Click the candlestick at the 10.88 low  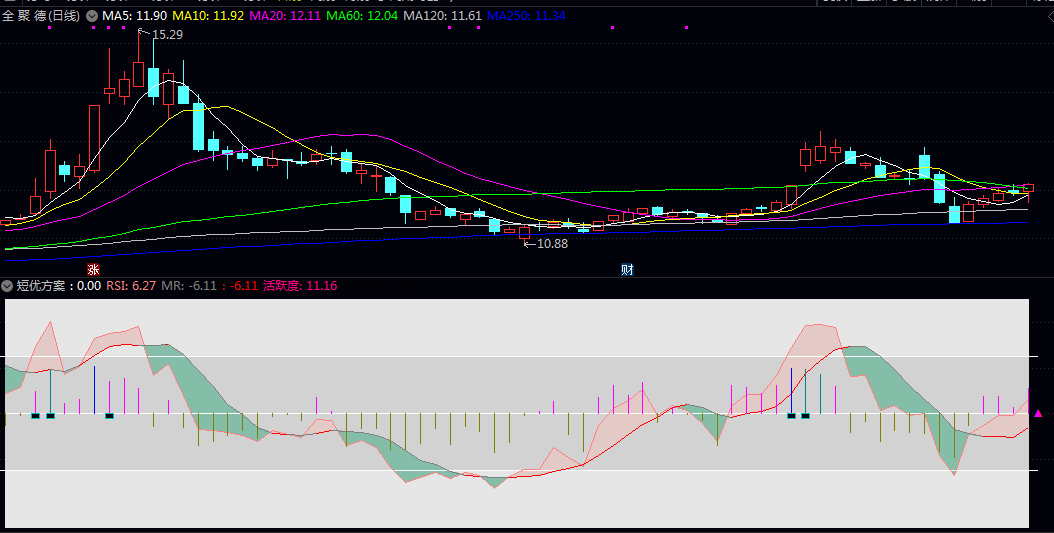(524, 233)
